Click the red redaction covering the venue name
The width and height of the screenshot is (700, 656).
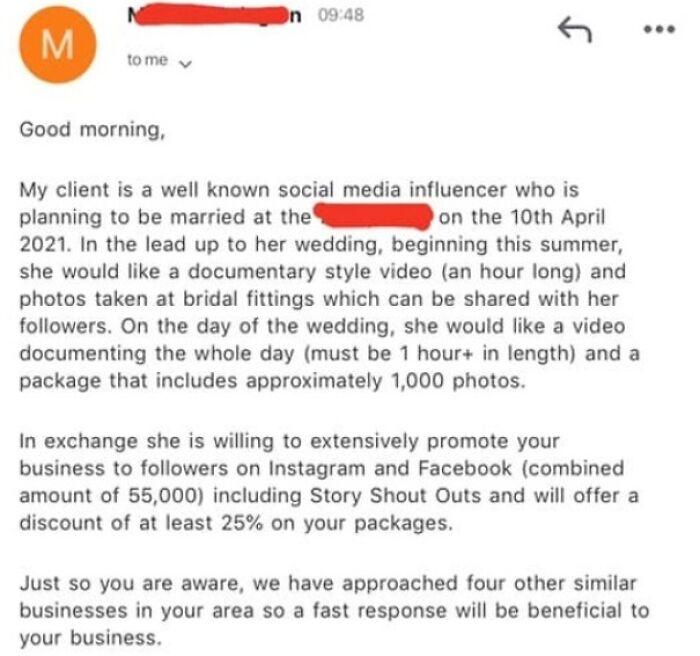(374, 216)
